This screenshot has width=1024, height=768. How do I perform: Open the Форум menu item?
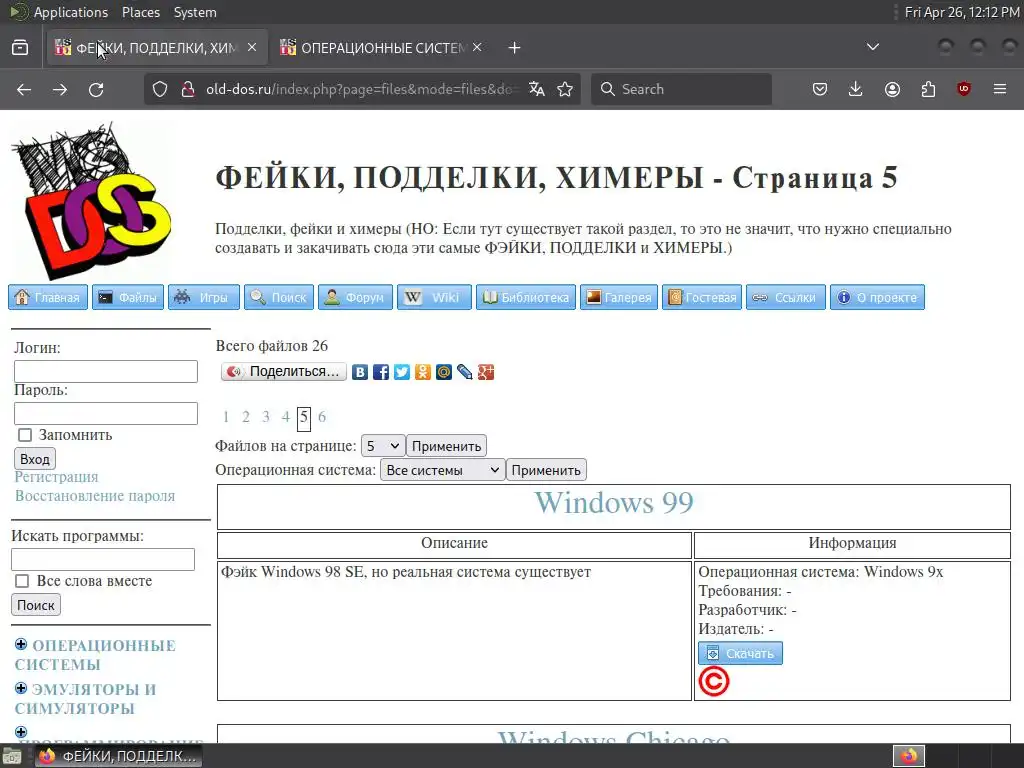coord(355,297)
